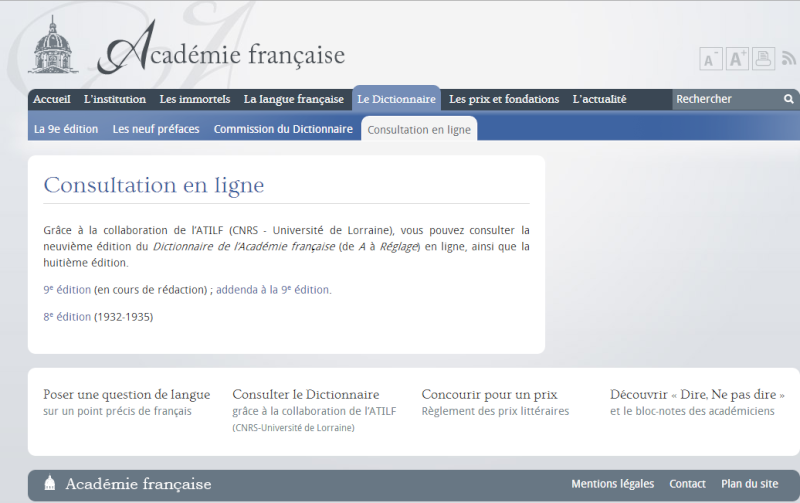Select Consultation en ligne tab
The image size is (800, 503).
click(419, 129)
